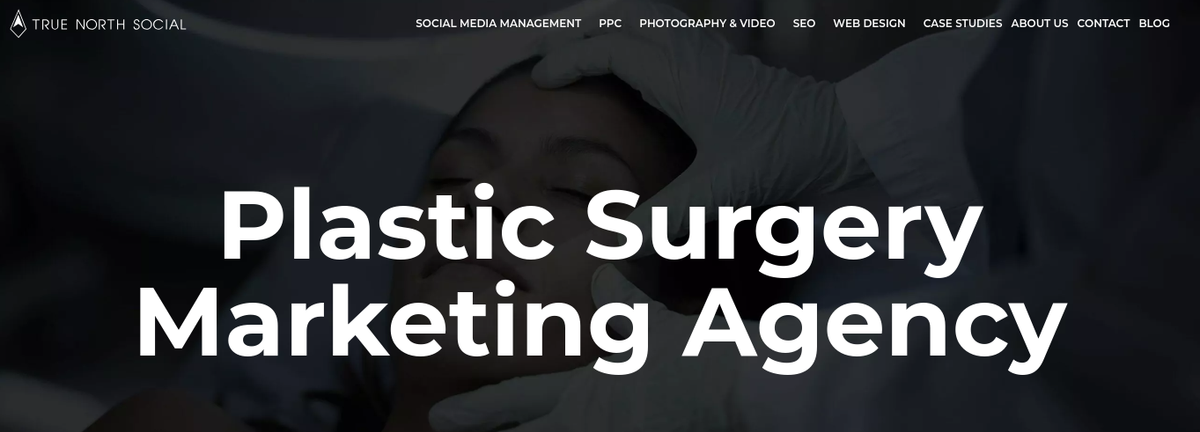Click the word Social in the logo
Viewport: 1200px width, 432px height.
pyautogui.click(x=159, y=24)
